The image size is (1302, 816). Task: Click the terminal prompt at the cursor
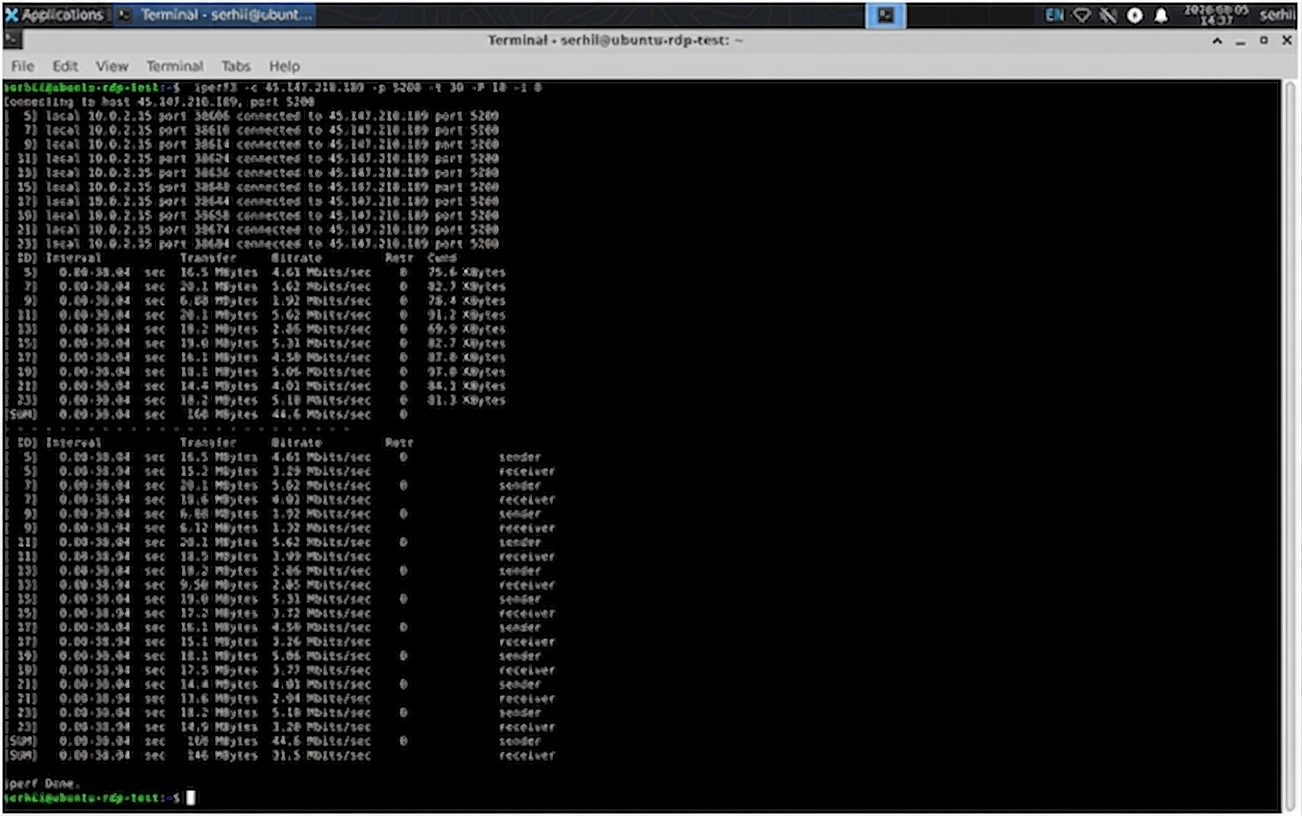tap(191, 797)
